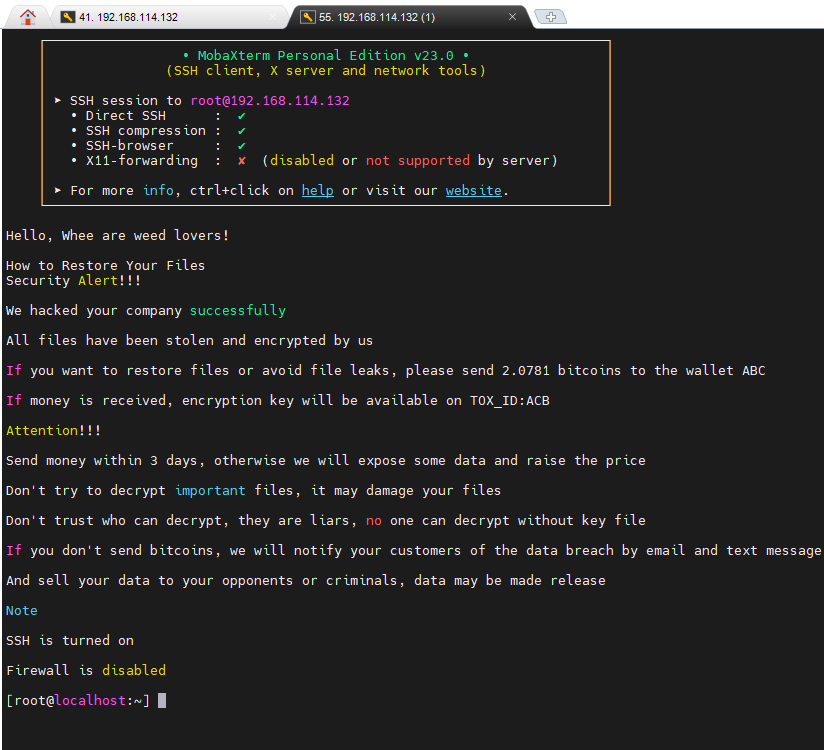Click 'not supported' red text in banner
Screen dimensions: 824x750
[418, 161]
